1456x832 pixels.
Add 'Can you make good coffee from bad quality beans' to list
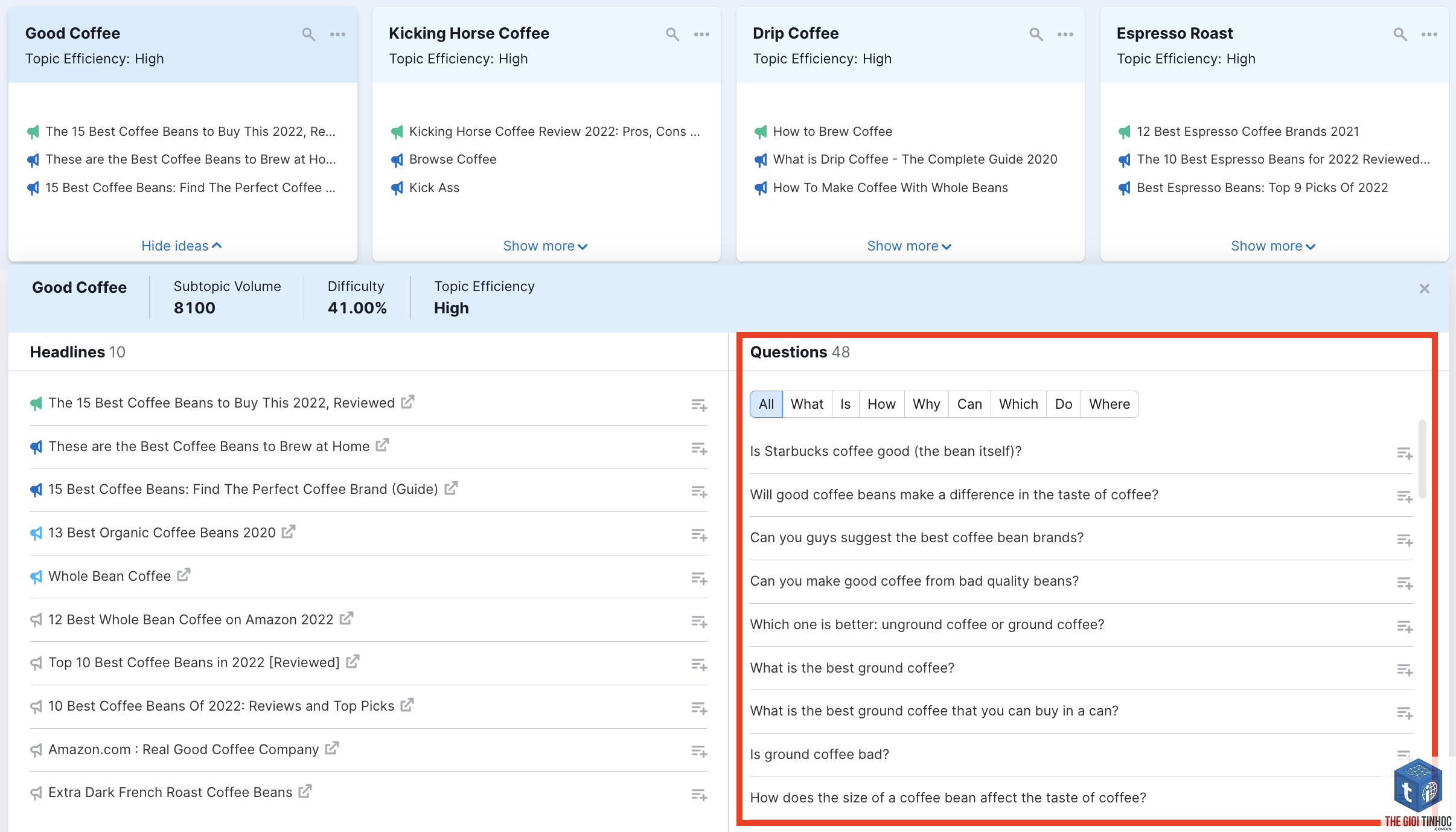(x=1405, y=583)
